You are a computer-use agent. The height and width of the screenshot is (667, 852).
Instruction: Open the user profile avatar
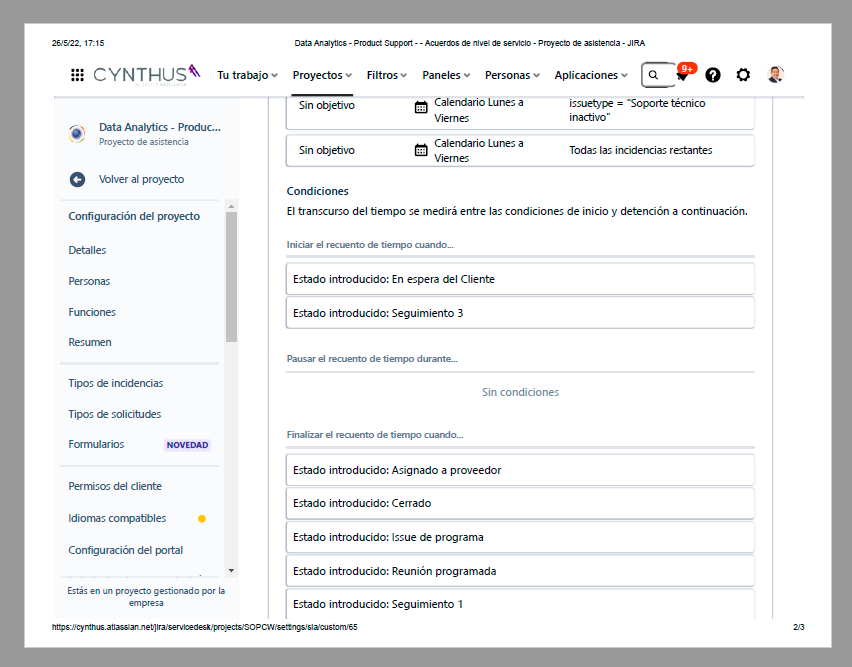775,74
